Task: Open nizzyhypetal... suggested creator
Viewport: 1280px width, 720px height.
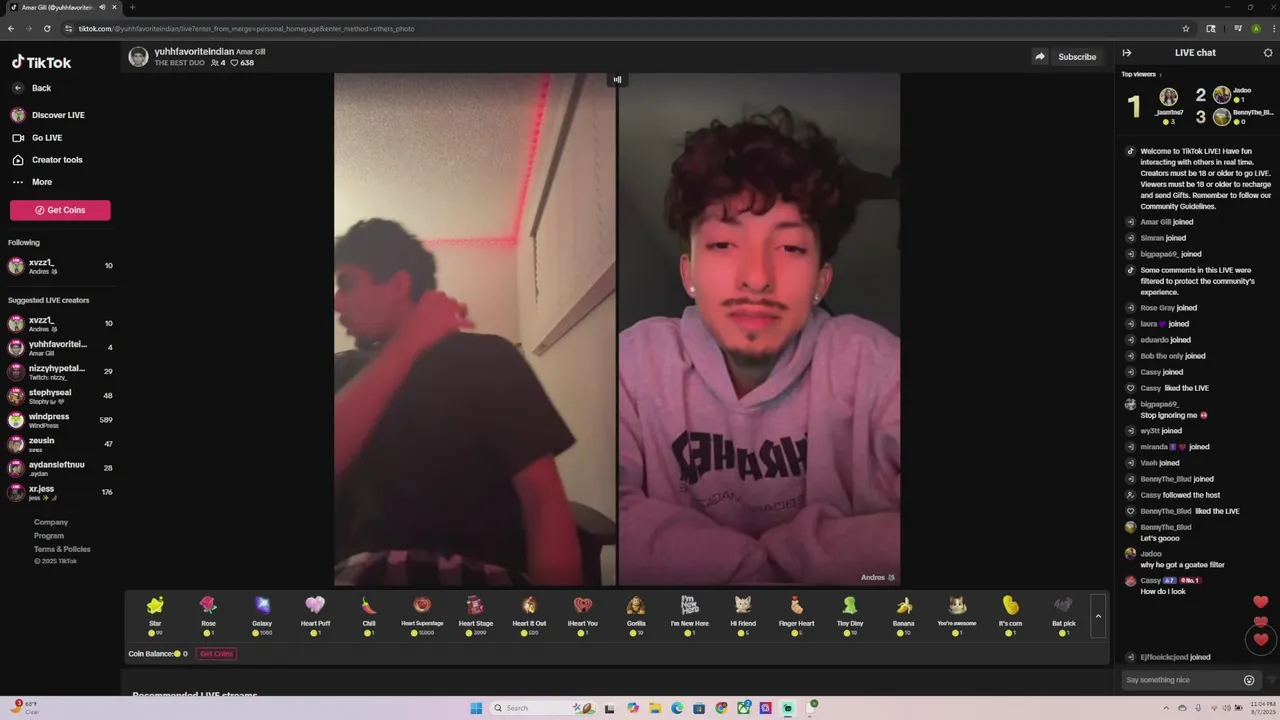Action: 60,372
